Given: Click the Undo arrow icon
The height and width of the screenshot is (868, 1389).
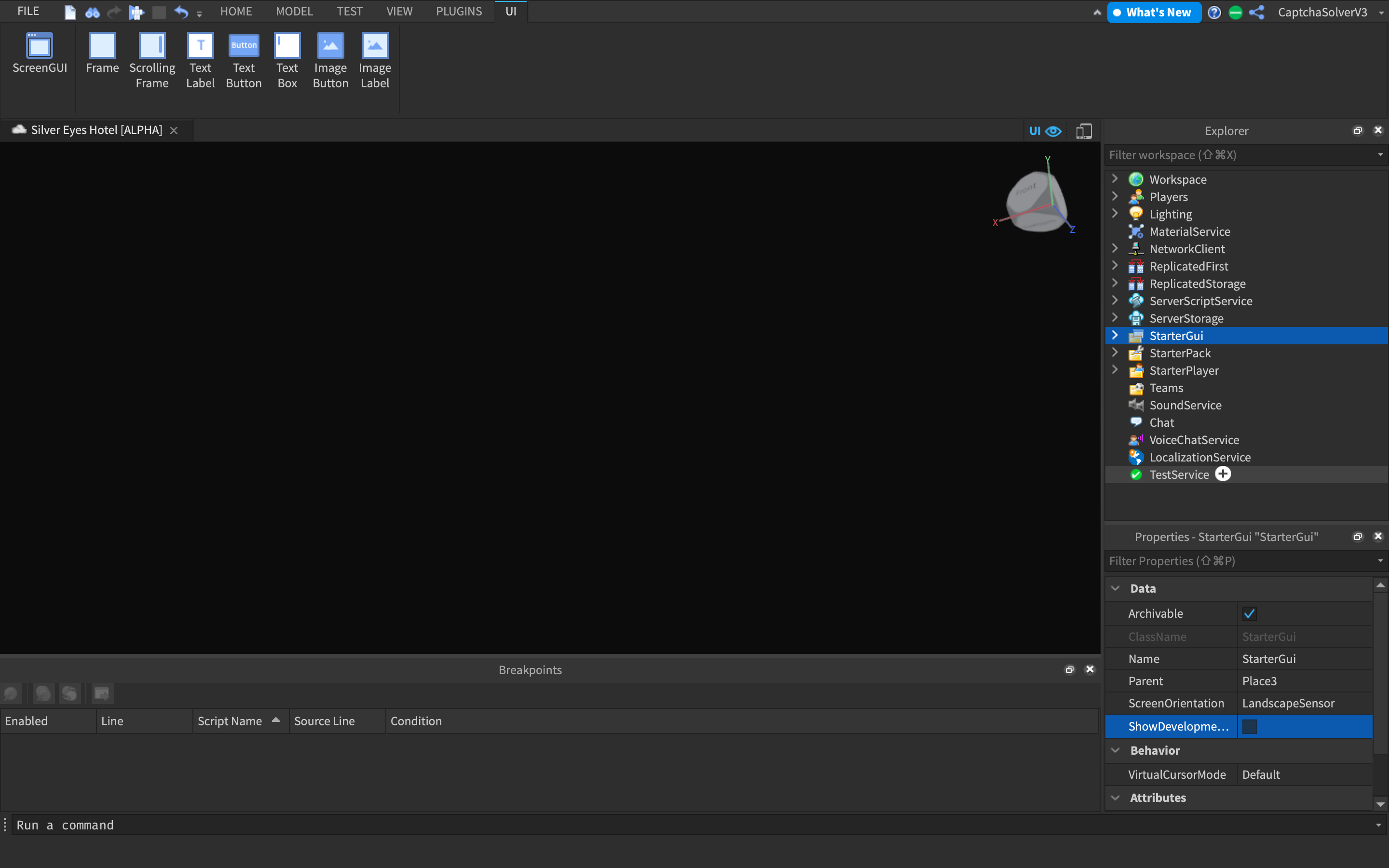Looking at the screenshot, I should tap(181, 12).
